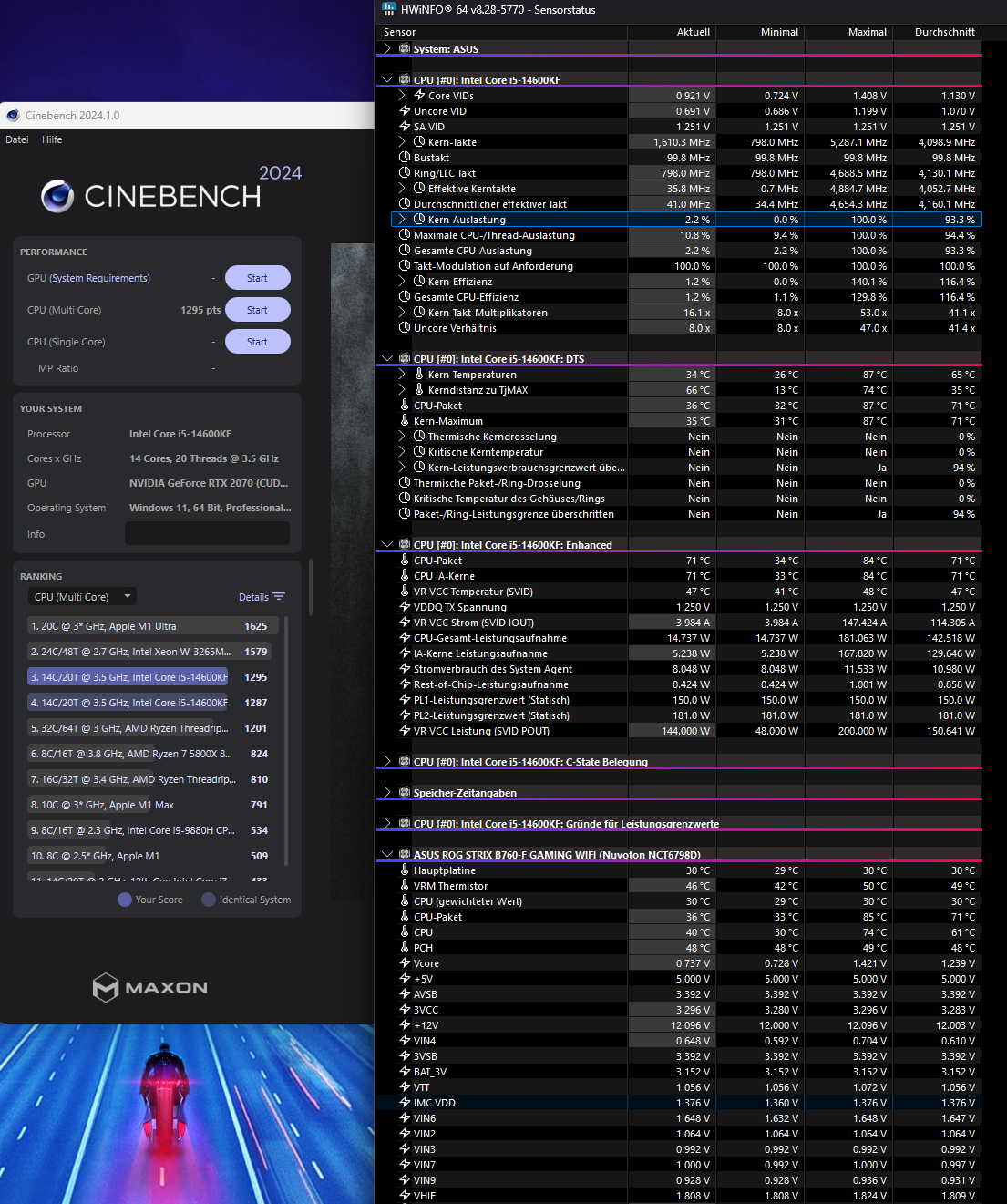Click the voltage icon beside +12V

point(405,1025)
